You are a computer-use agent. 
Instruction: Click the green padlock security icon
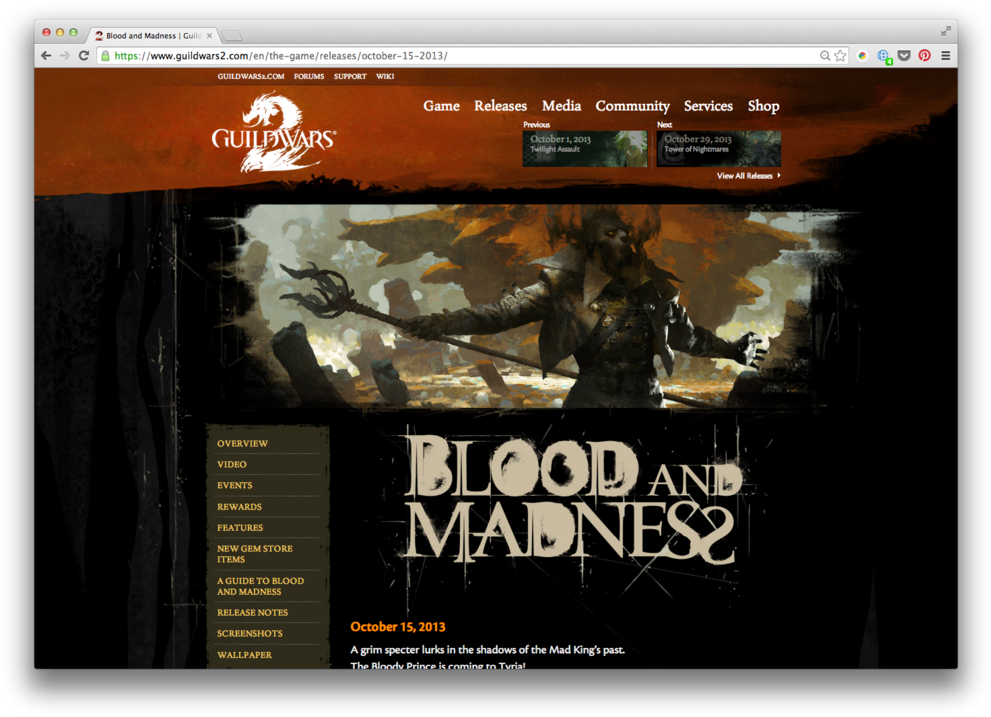point(105,56)
